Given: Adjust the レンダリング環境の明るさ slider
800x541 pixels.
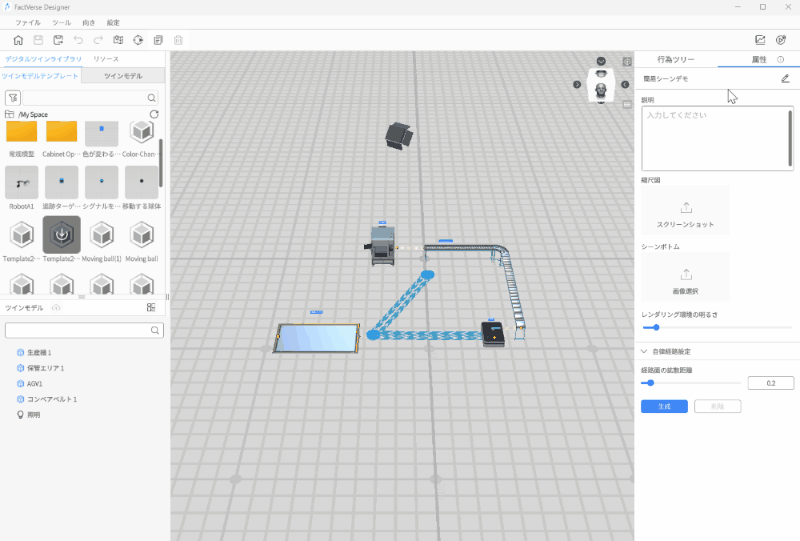Looking at the screenshot, I should pyautogui.click(x=656, y=327).
